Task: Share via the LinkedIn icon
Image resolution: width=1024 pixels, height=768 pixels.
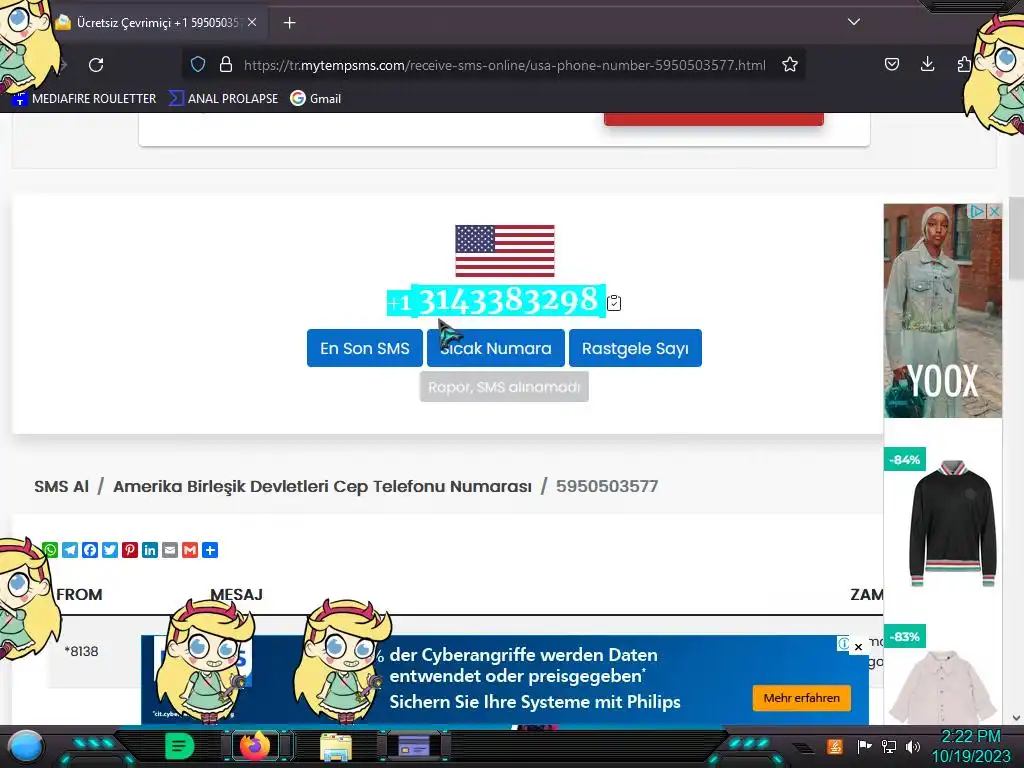Action: pos(150,550)
